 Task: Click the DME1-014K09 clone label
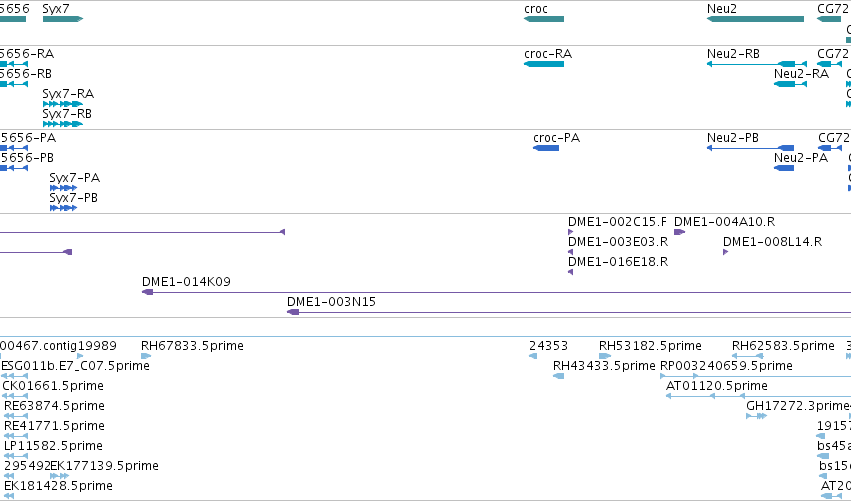186,282
